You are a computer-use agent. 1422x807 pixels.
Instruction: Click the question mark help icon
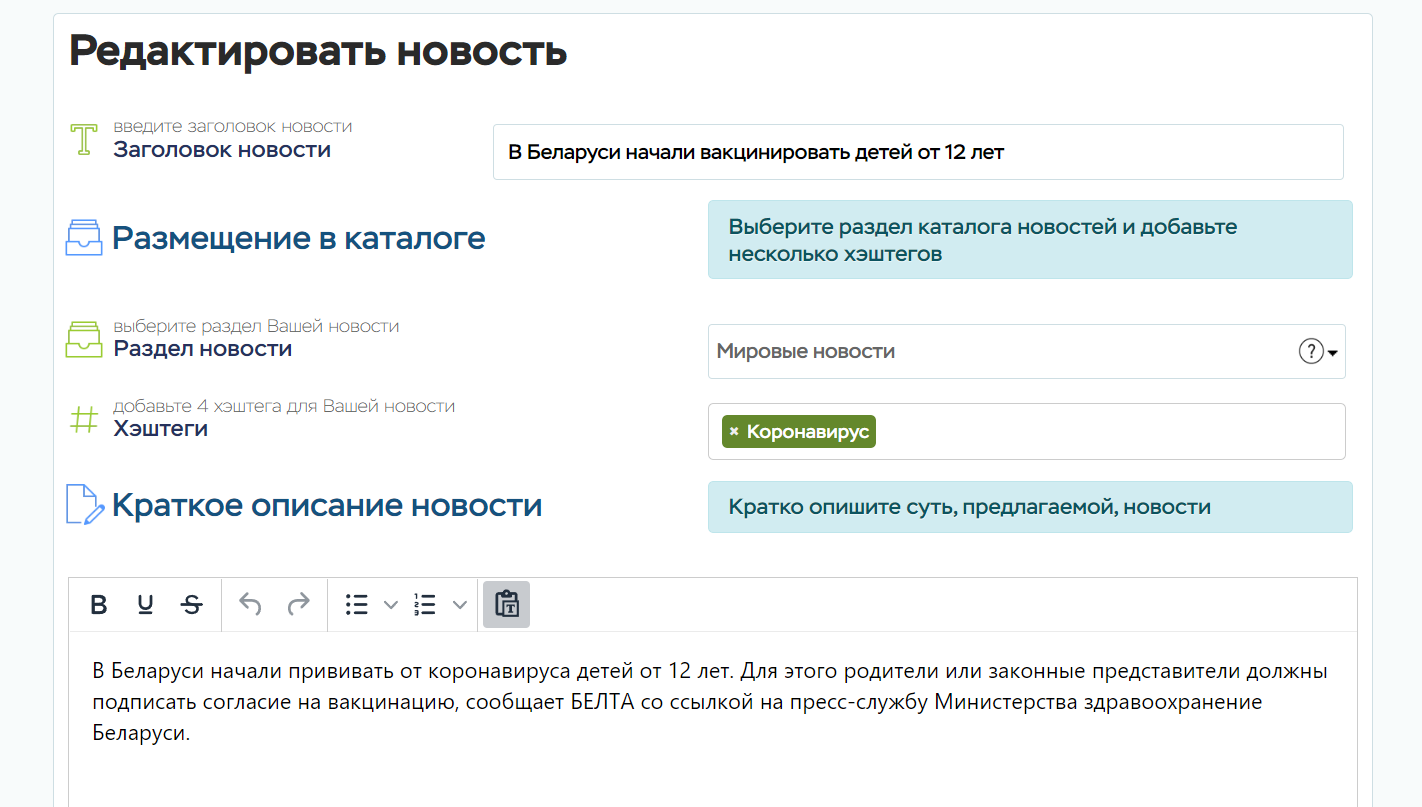click(1310, 352)
